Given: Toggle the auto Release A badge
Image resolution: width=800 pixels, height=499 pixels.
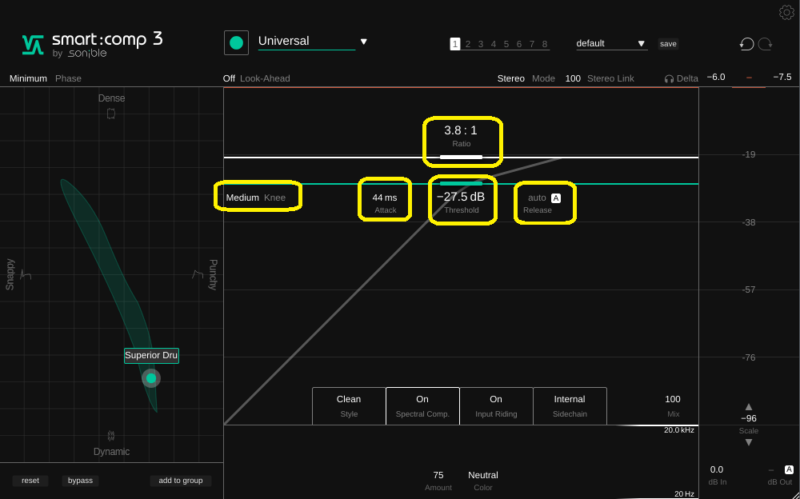Looking at the screenshot, I should click(556, 198).
